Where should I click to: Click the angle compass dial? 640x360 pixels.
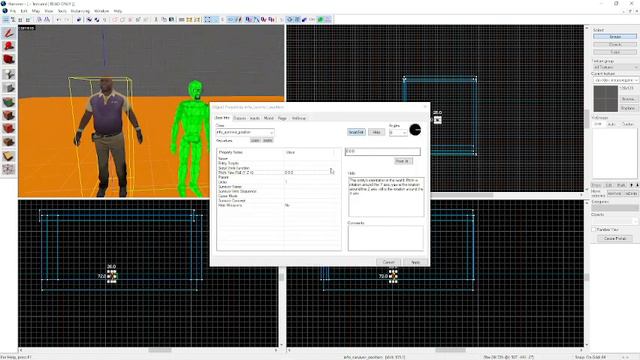(x=415, y=130)
